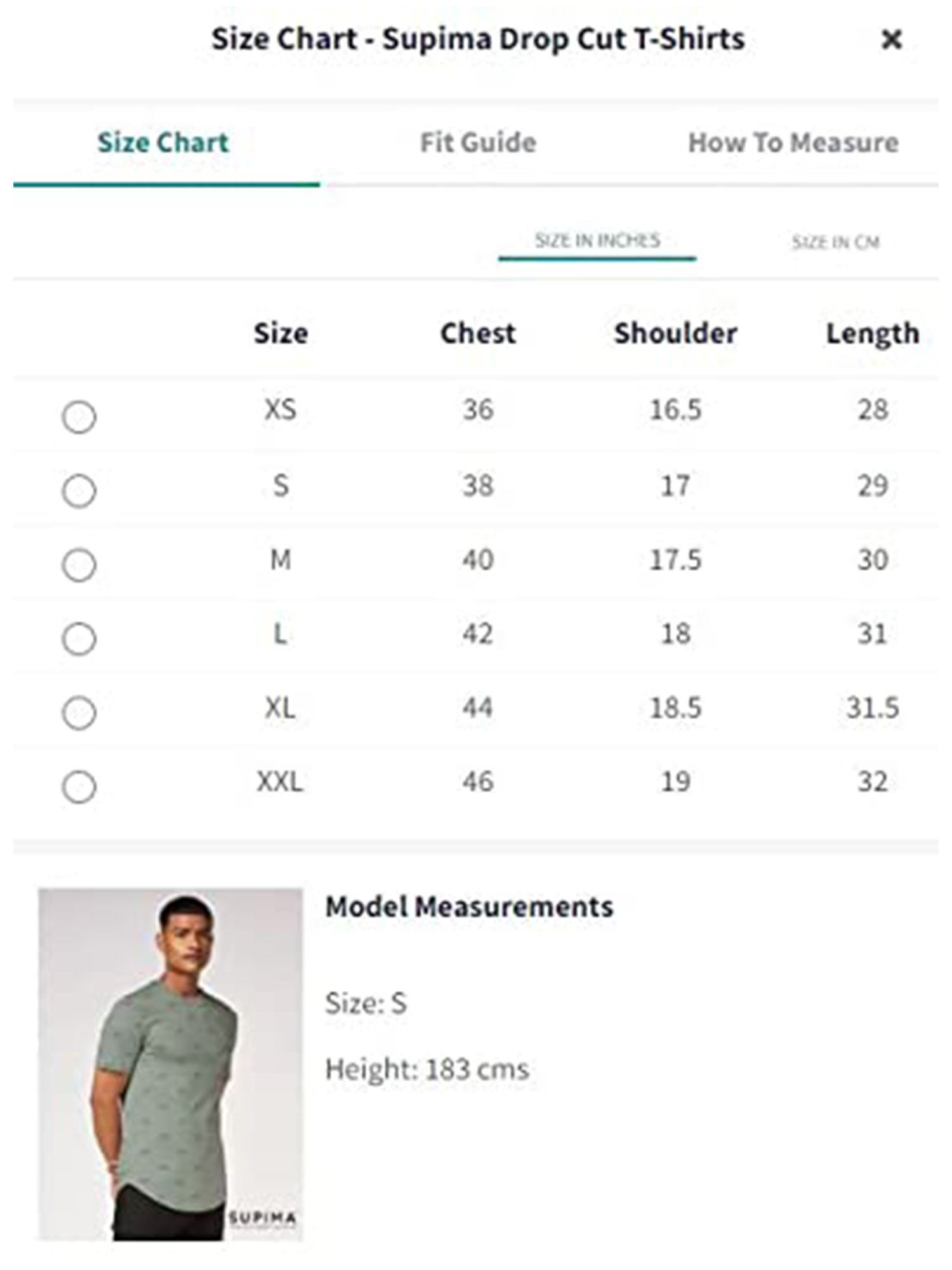Screen dimensions: 952x1270
Task: Click the SUPIMA logo on the photo
Action: (262, 1217)
